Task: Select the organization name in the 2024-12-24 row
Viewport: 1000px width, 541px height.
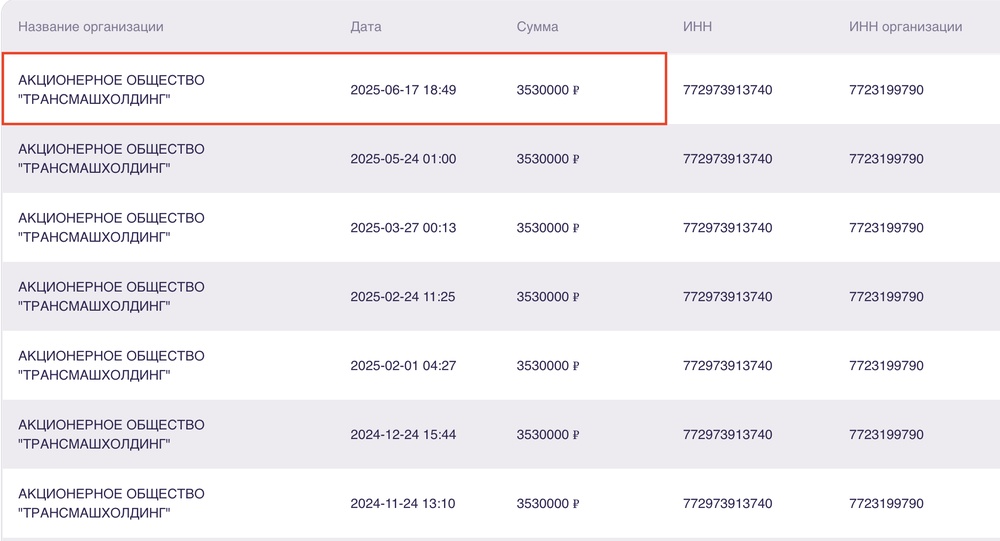Action: (x=111, y=435)
